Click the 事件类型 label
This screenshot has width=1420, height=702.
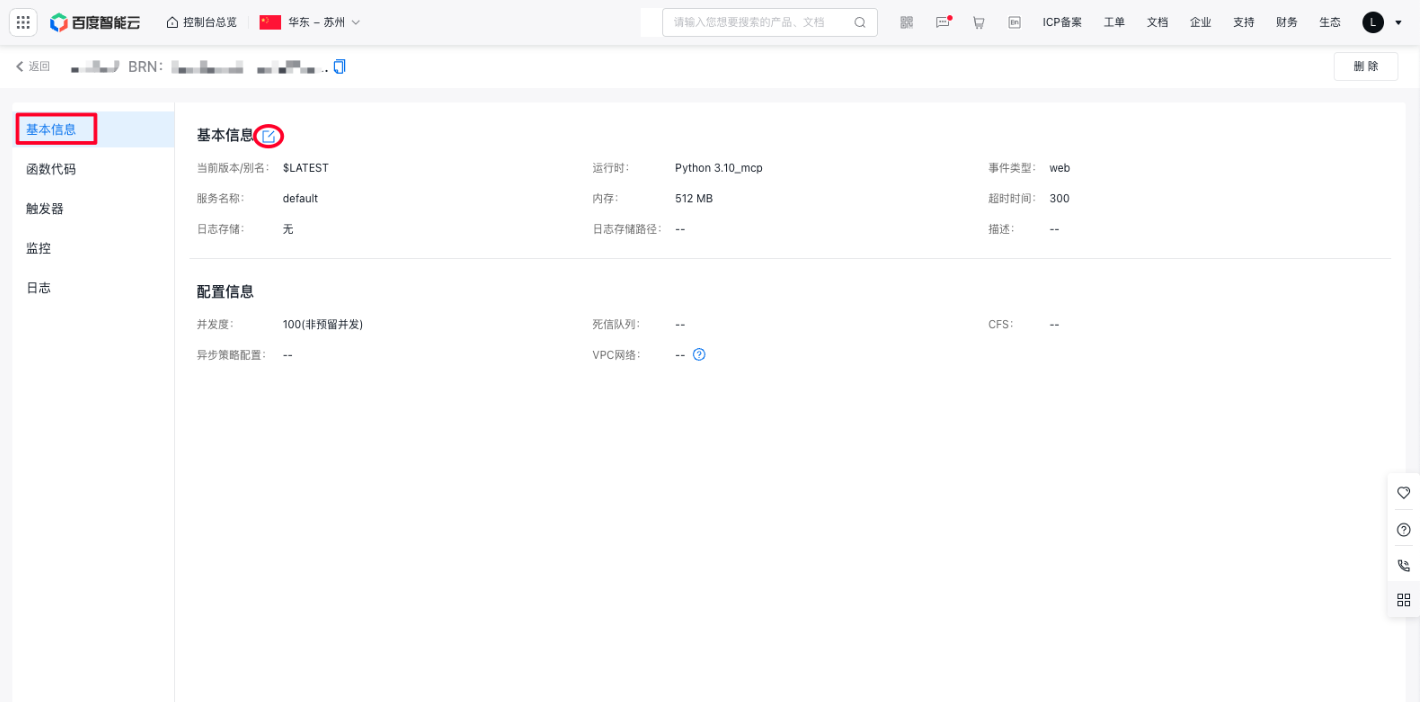(1012, 168)
